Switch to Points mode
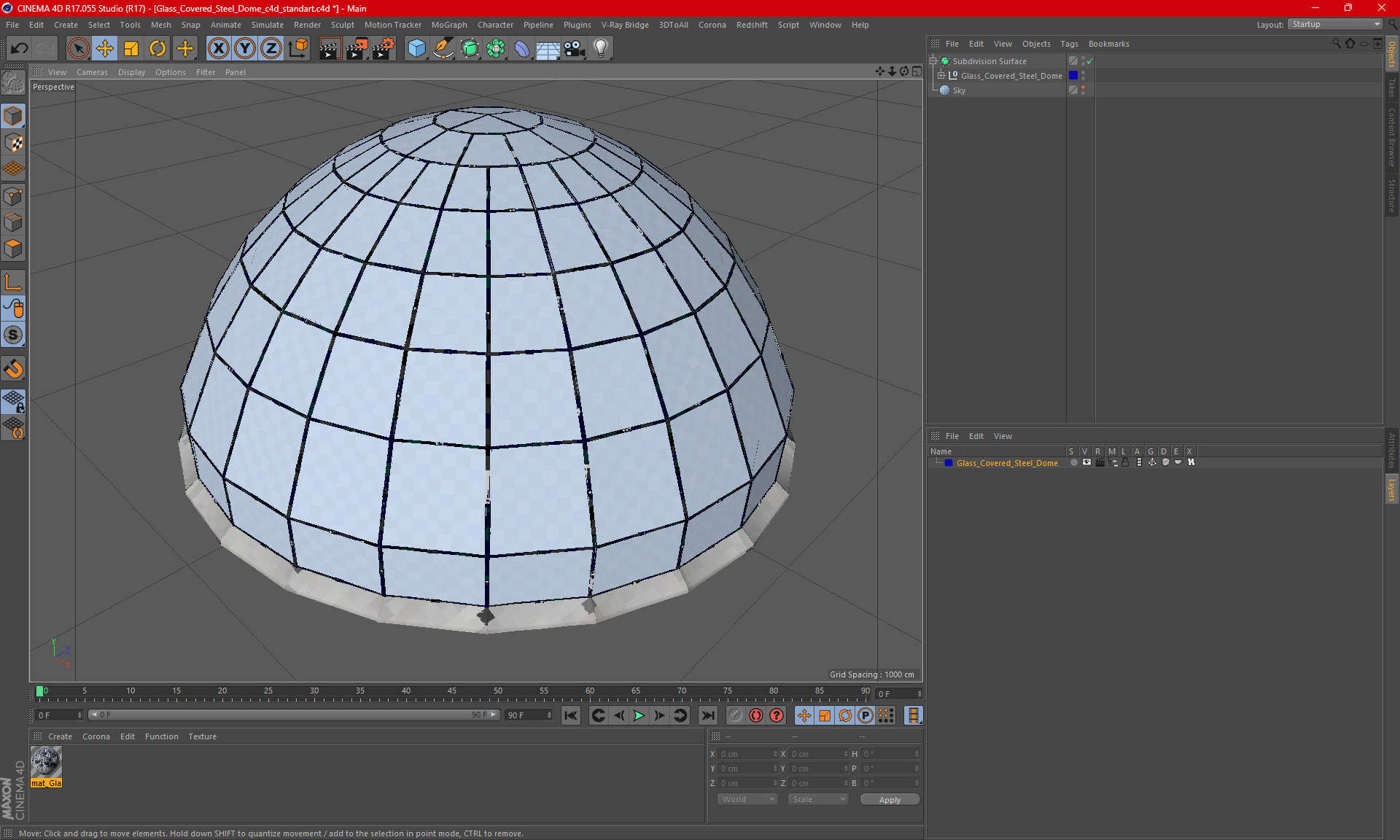Image resolution: width=1400 pixels, height=840 pixels. [x=13, y=196]
